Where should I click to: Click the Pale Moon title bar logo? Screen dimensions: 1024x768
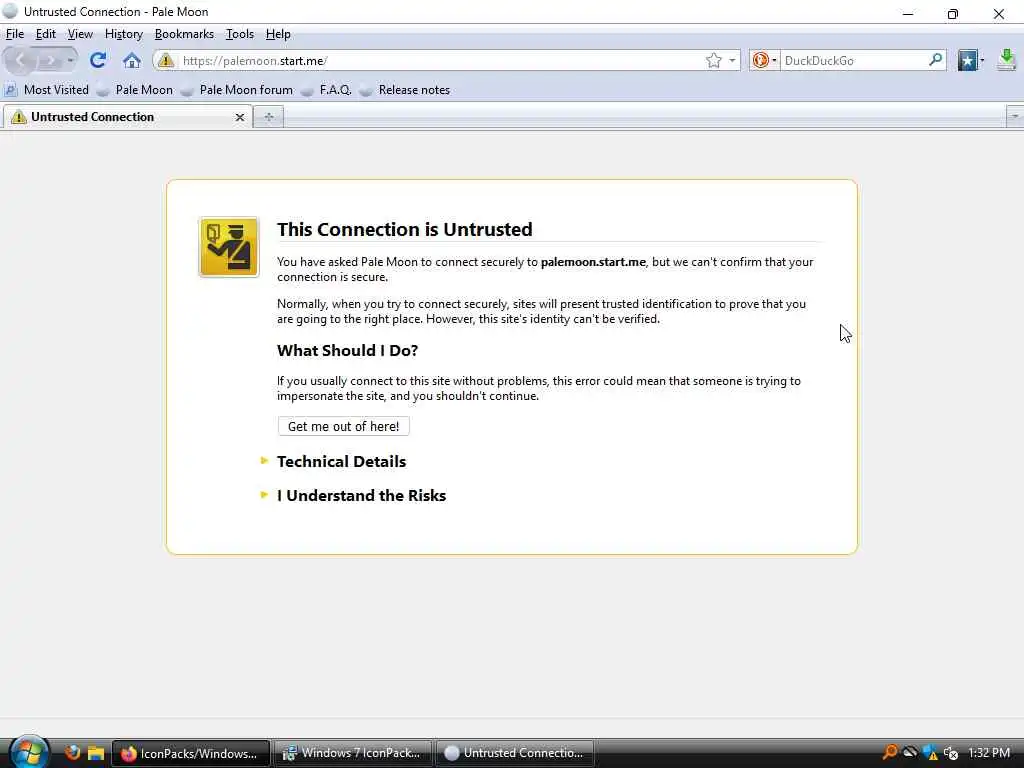coord(10,11)
